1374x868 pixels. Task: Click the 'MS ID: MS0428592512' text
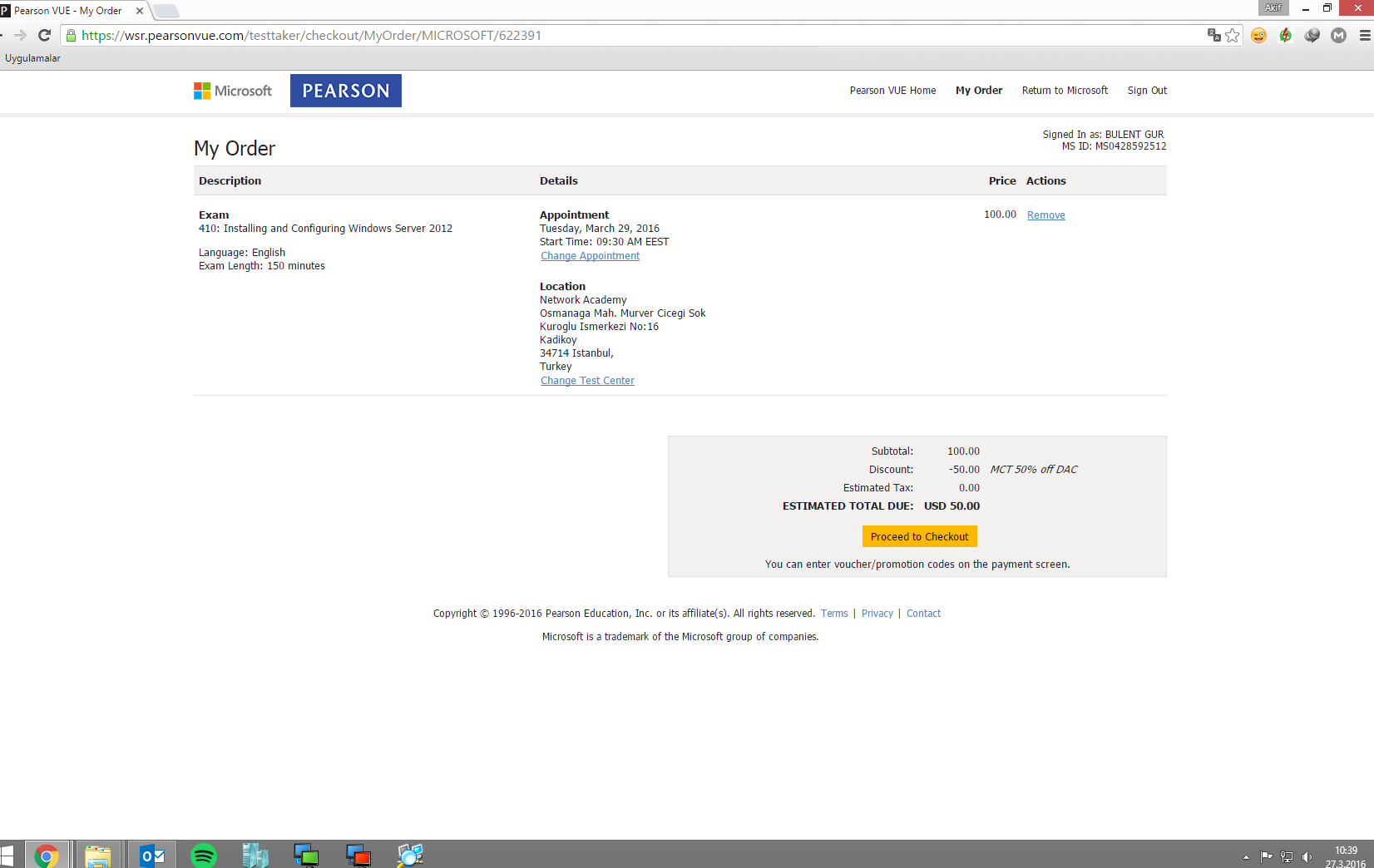pos(1114,146)
